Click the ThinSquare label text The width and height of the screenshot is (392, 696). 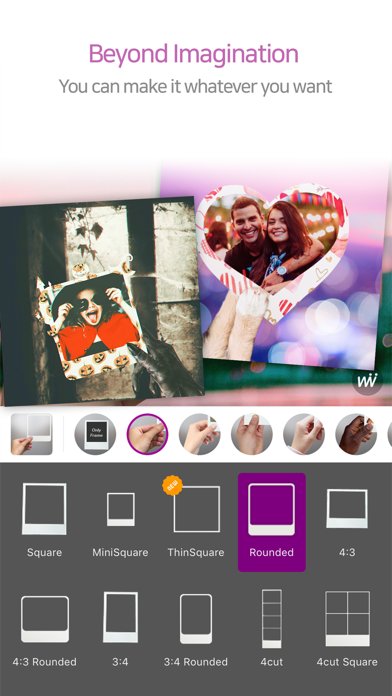point(196,553)
